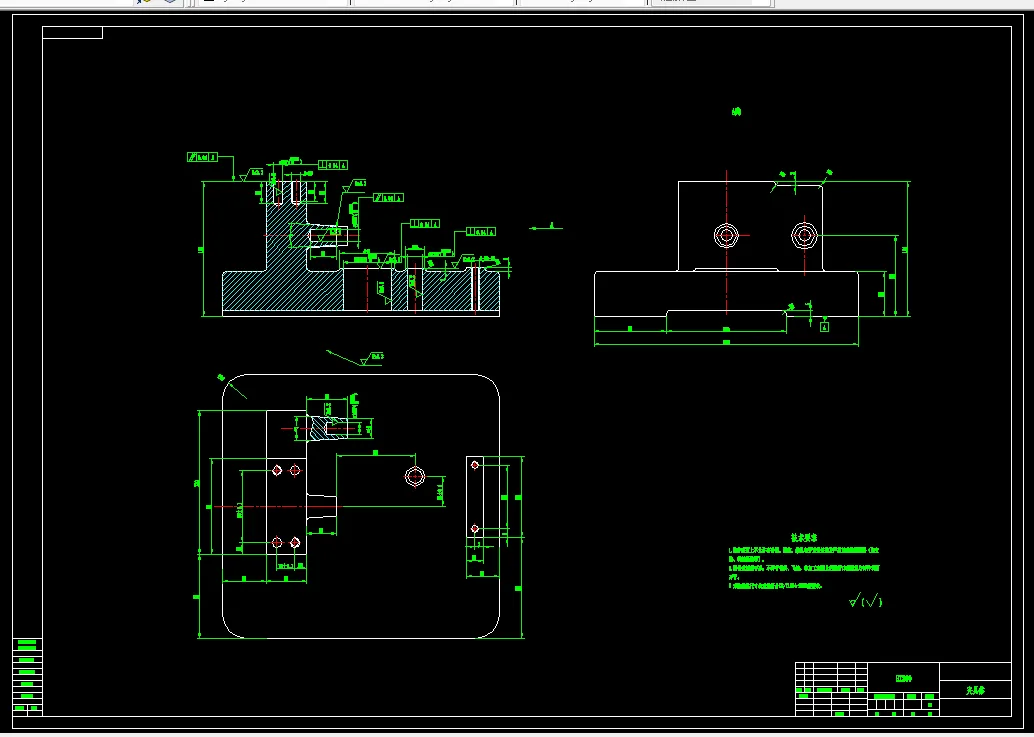Select the view label above the side view
Screen dimensions: 1034x737
coord(736,112)
